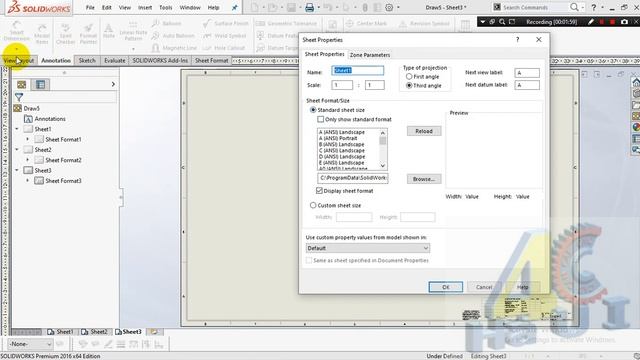Image resolution: width=640 pixels, height=360 pixels.
Task: Expand the Sheet Format2 node
Action: pyautogui.click(x=28, y=160)
